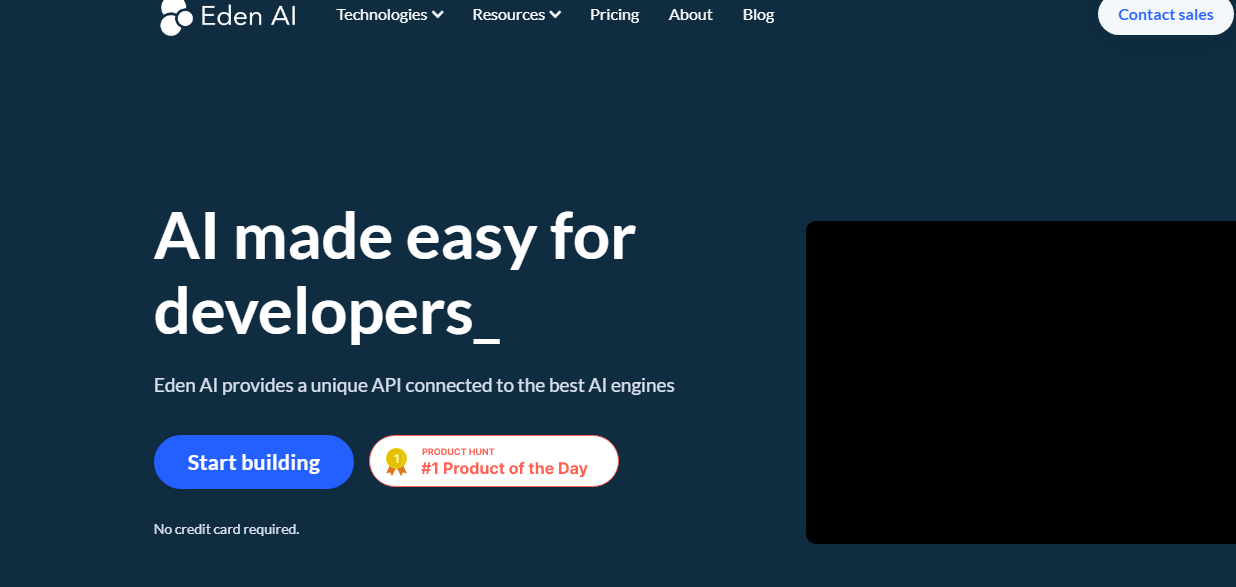This screenshot has height=587, width=1236.
Task: Click the Product Hunt medal icon
Action: click(x=397, y=461)
